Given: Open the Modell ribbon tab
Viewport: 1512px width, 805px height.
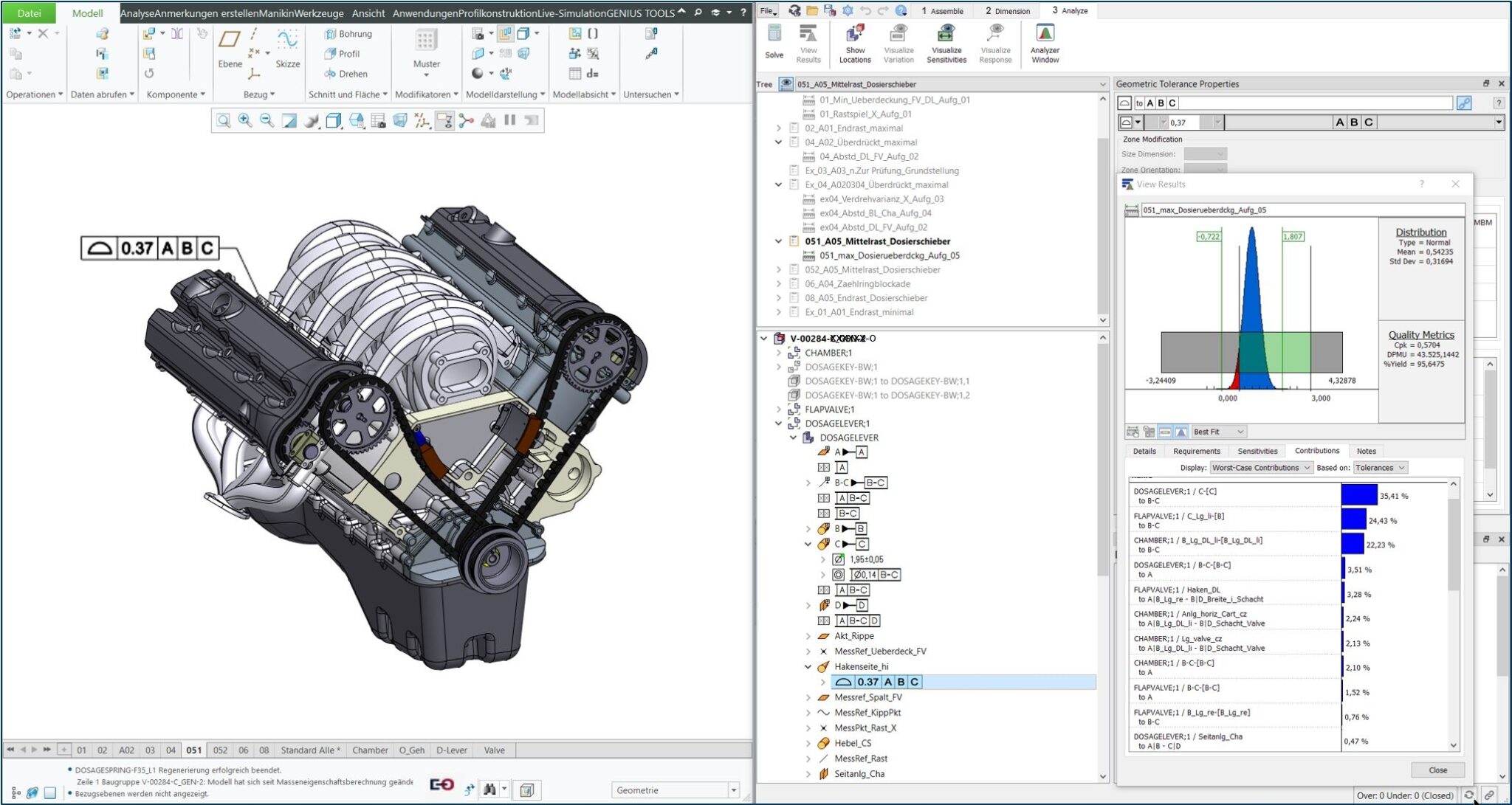Looking at the screenshot, I should [x=87, y=13].
